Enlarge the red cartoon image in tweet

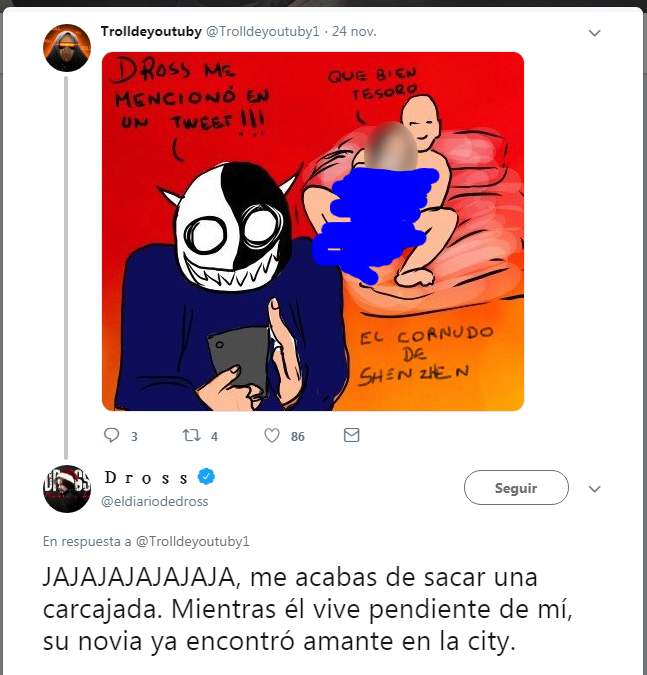click(x=313, y=231)
